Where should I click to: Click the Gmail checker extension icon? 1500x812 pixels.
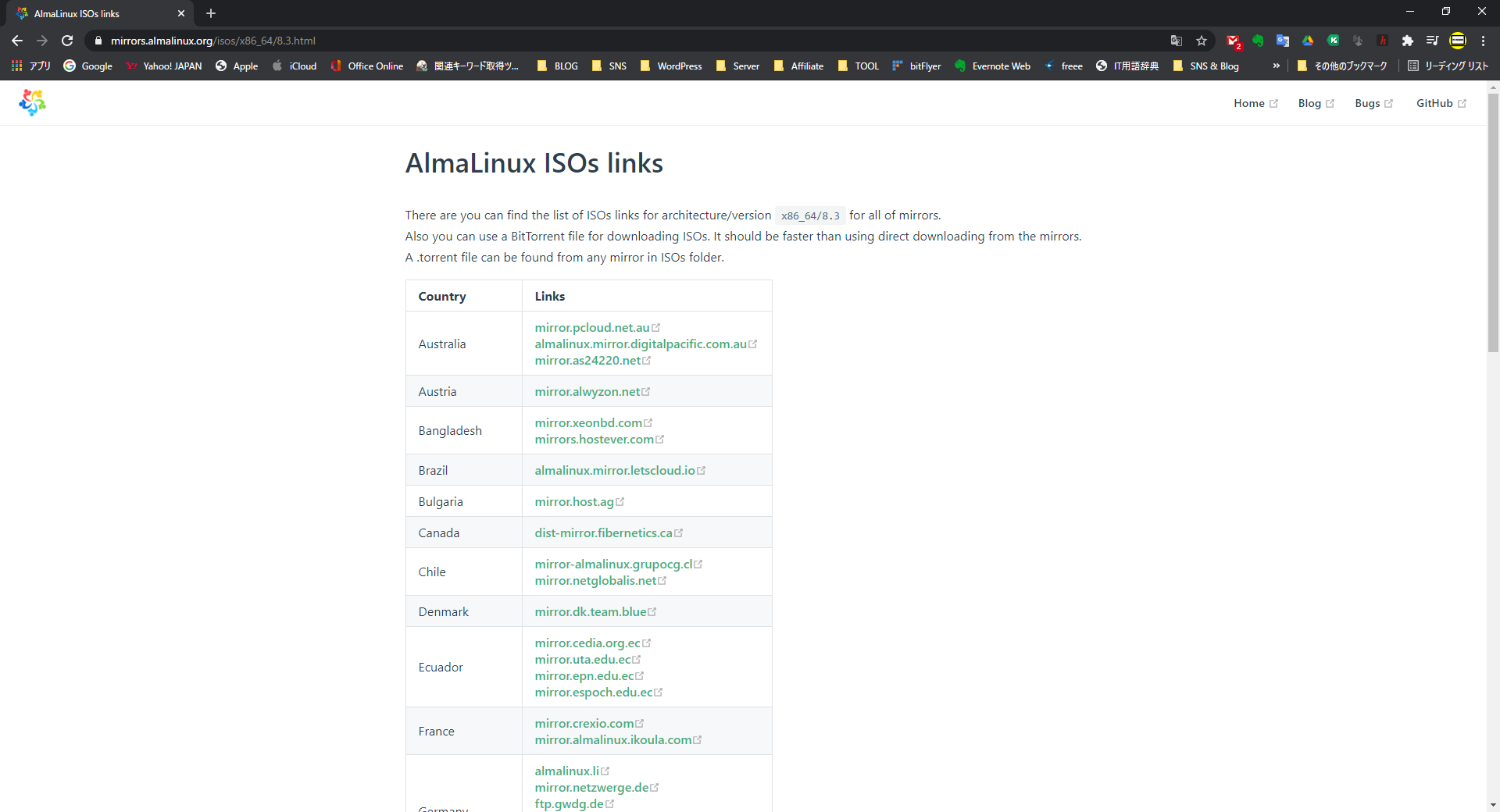click(1233, 41)
